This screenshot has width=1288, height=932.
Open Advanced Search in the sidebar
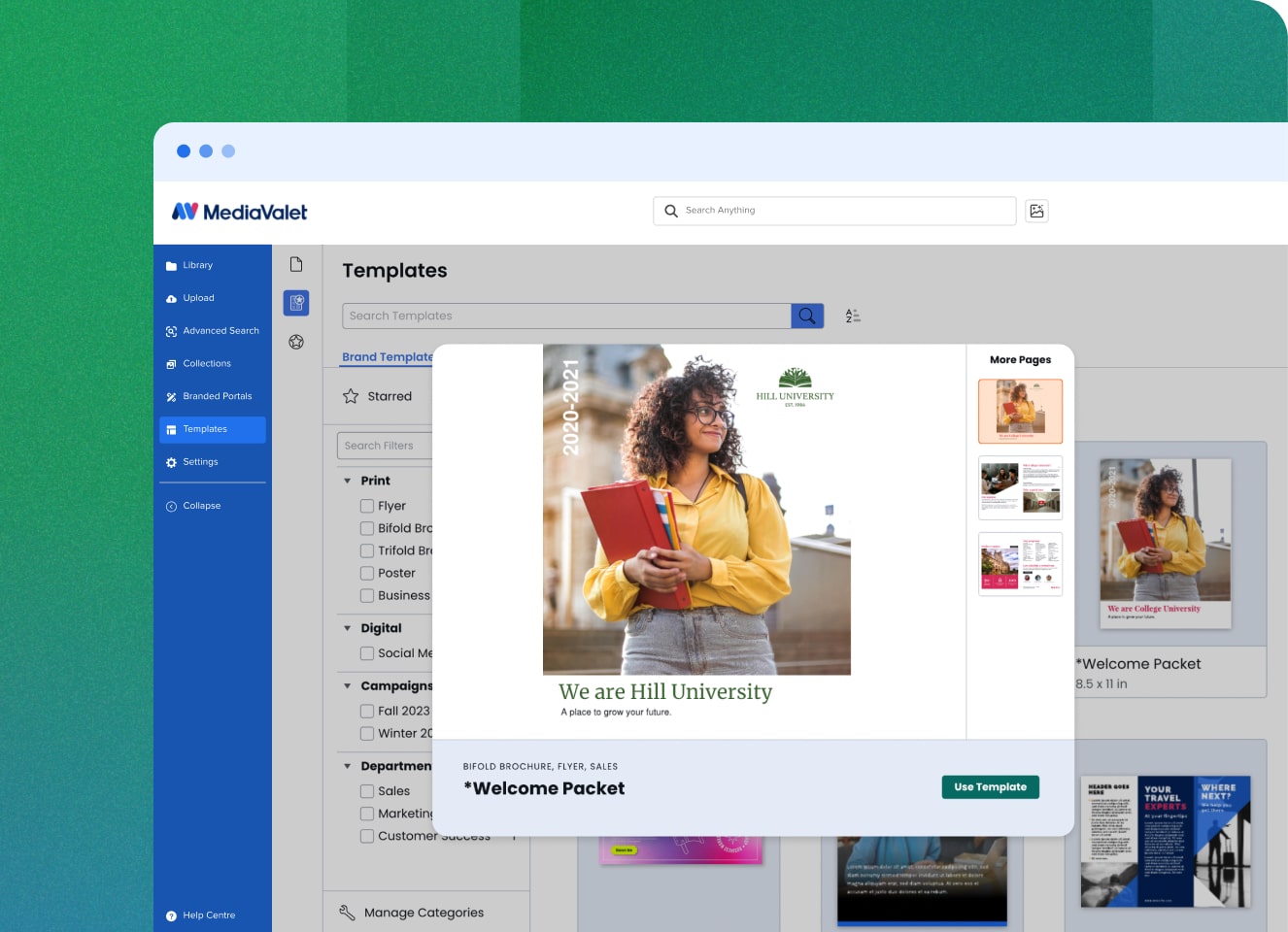click(220, 331)
